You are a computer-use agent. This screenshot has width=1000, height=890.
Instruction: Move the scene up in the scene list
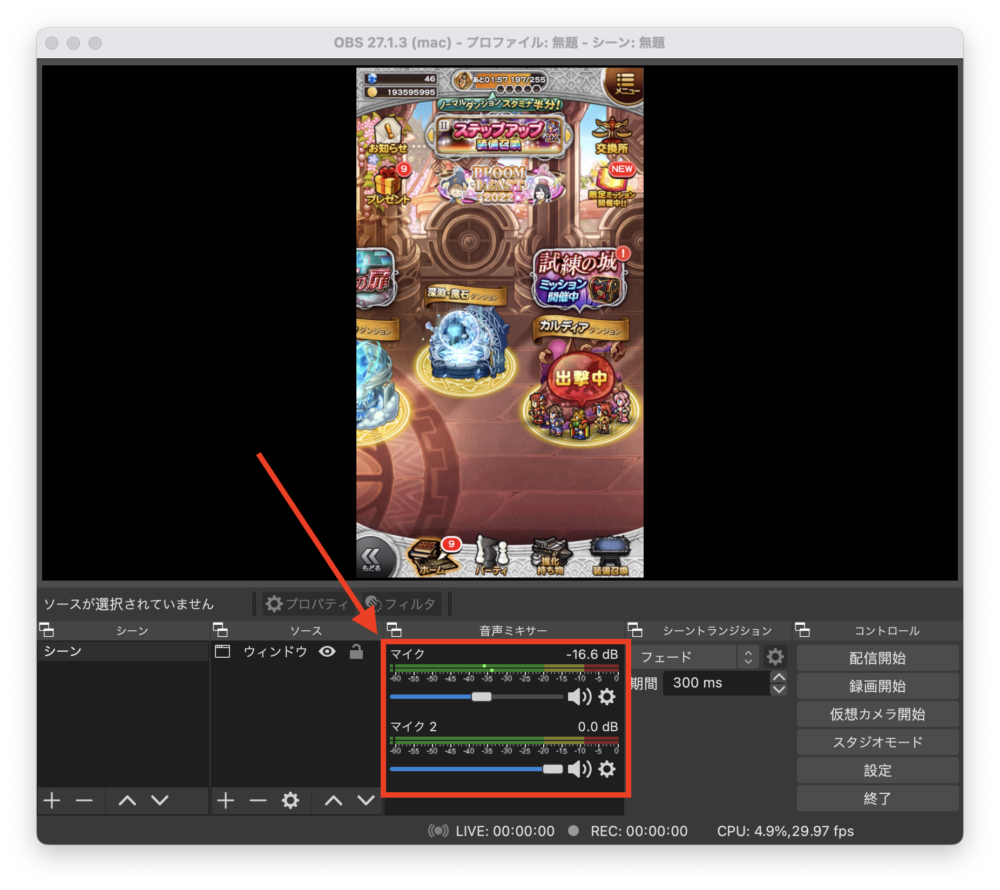128,800
